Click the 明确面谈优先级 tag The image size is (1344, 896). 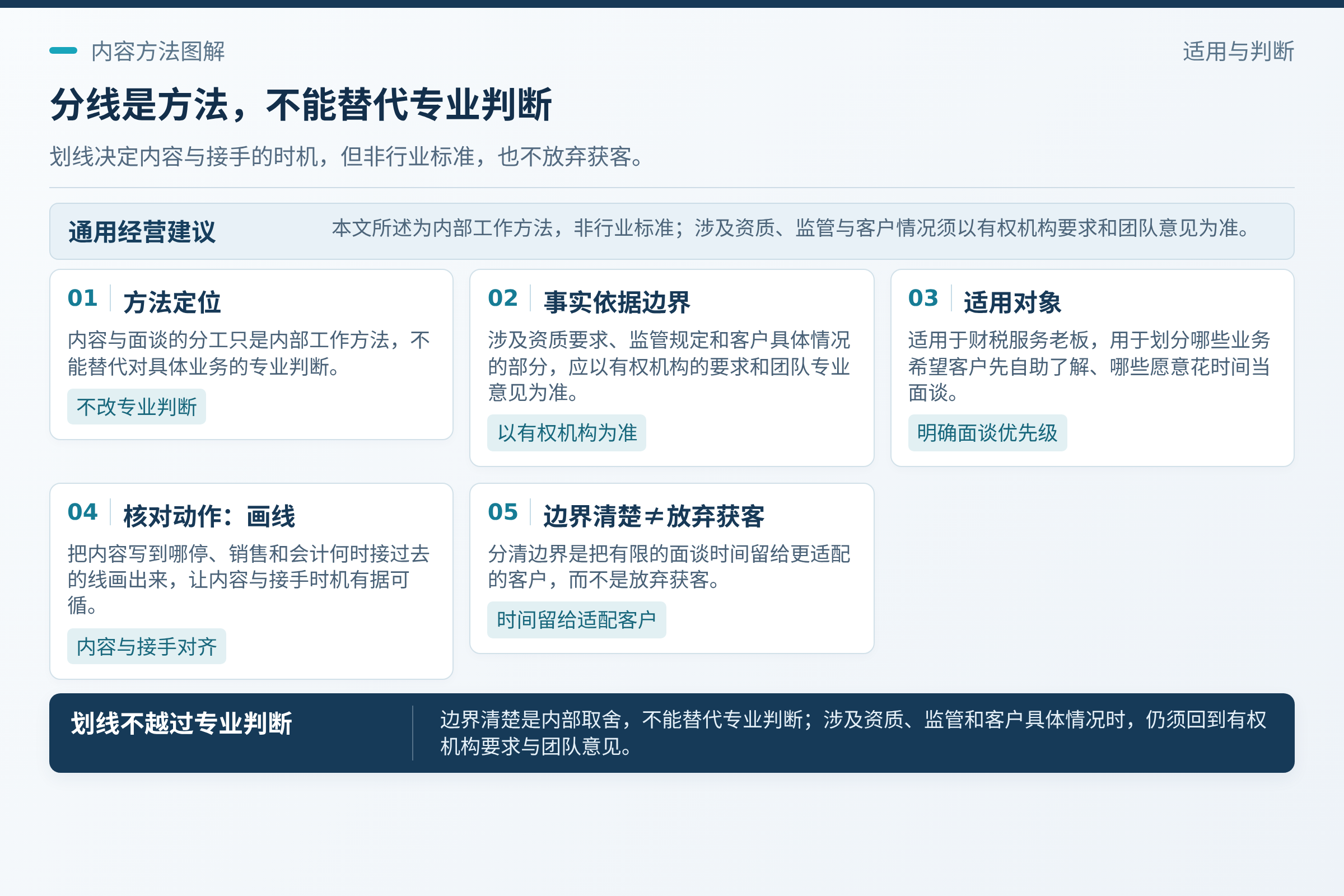click(987, 433)
